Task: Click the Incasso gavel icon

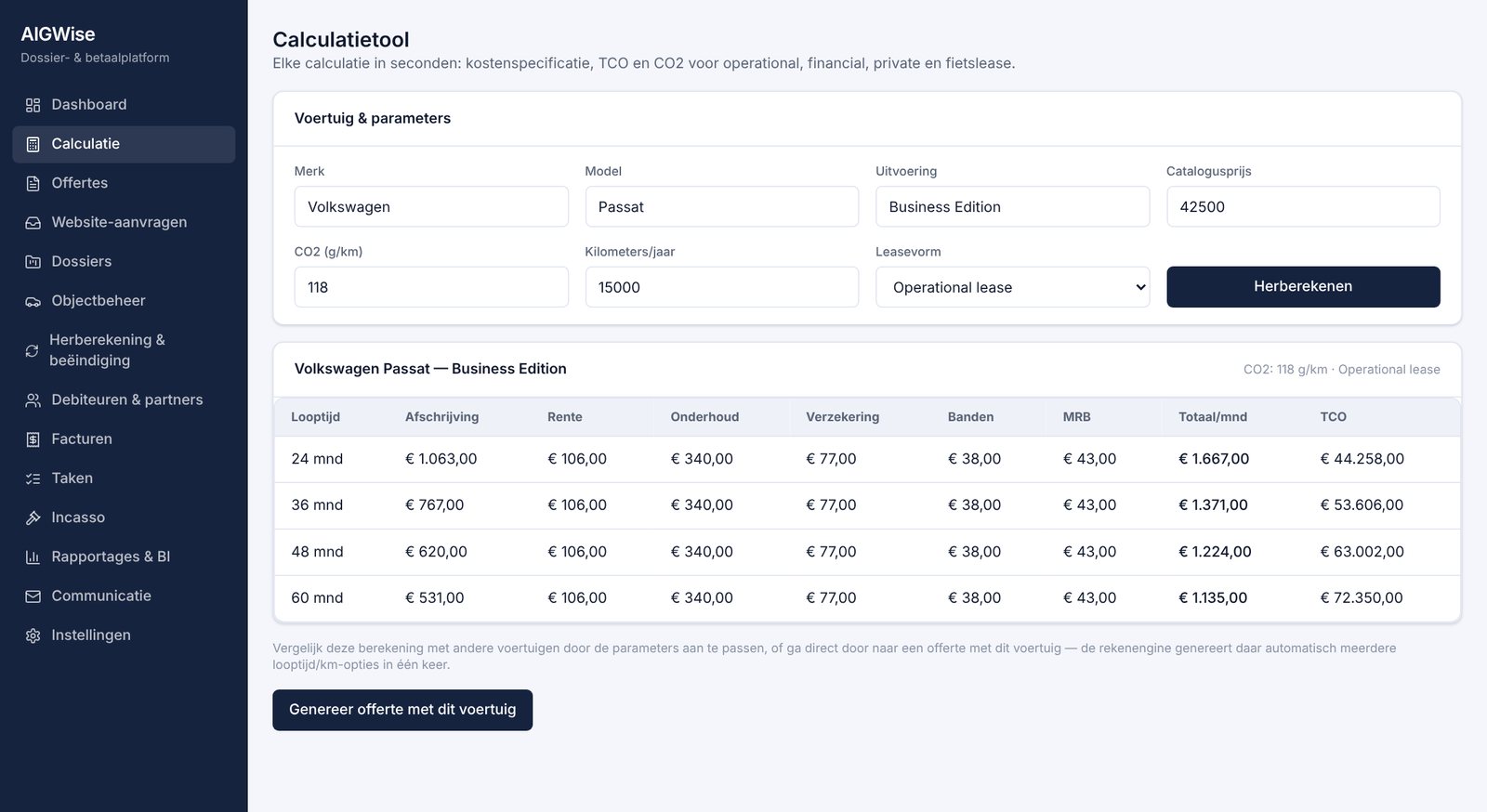Action: pos(33,517)
